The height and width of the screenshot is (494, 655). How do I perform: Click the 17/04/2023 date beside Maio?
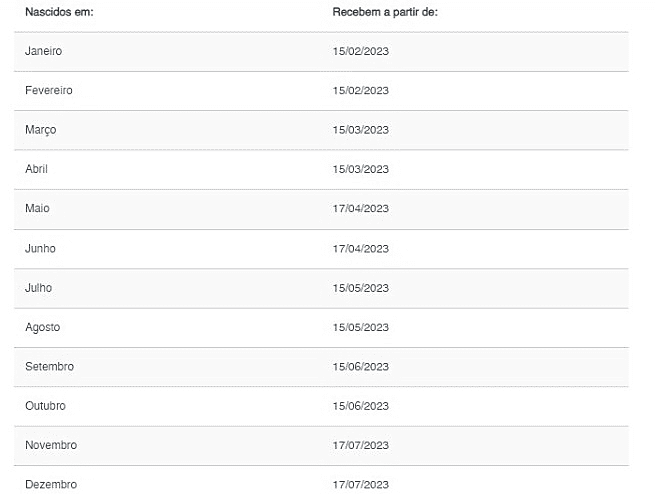(360, 209)
